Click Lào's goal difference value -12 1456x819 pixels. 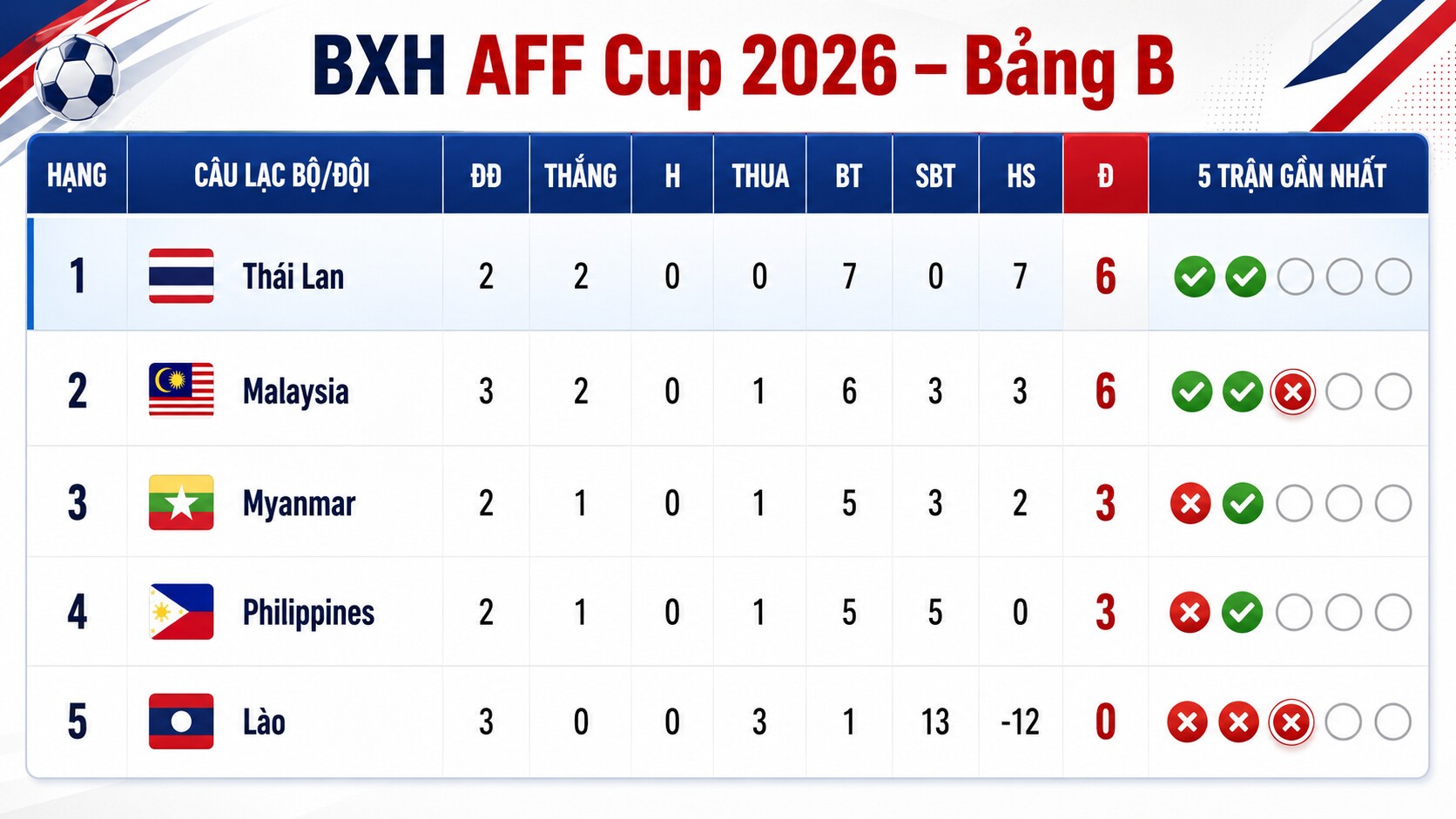coord(1020,722)
